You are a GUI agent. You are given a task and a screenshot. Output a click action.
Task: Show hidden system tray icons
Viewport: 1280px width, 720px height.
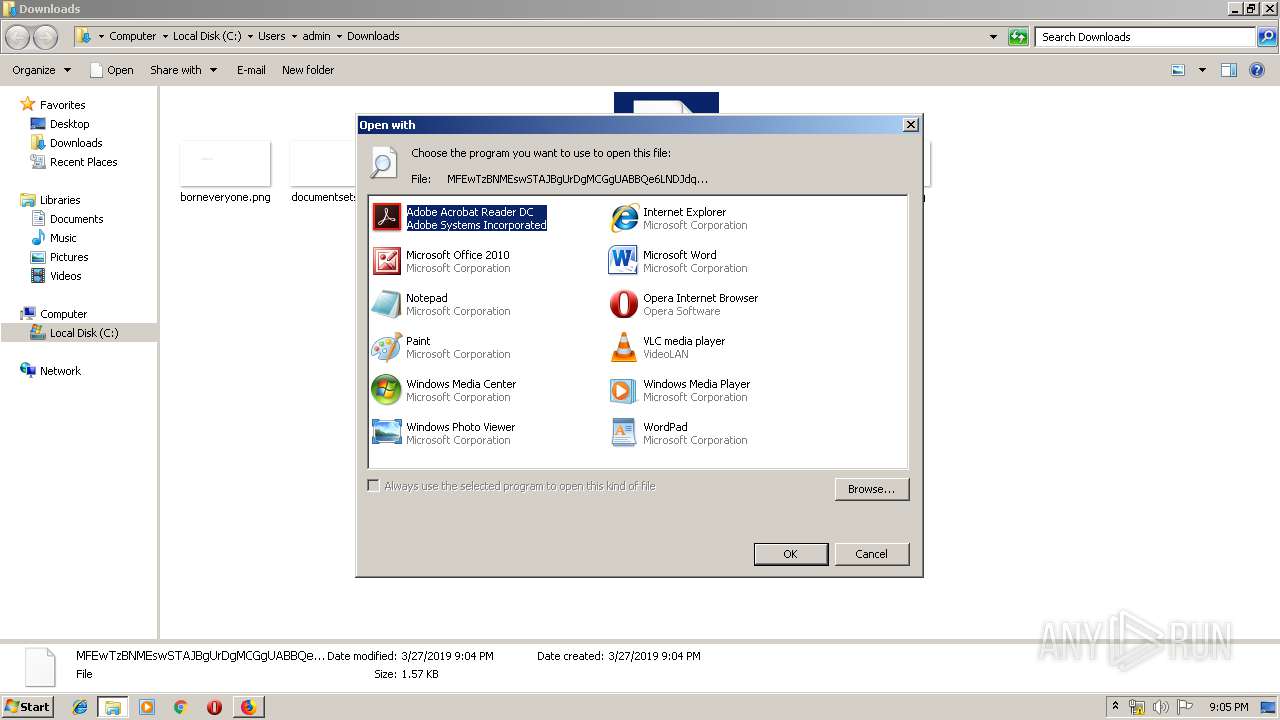(1115, 707)
